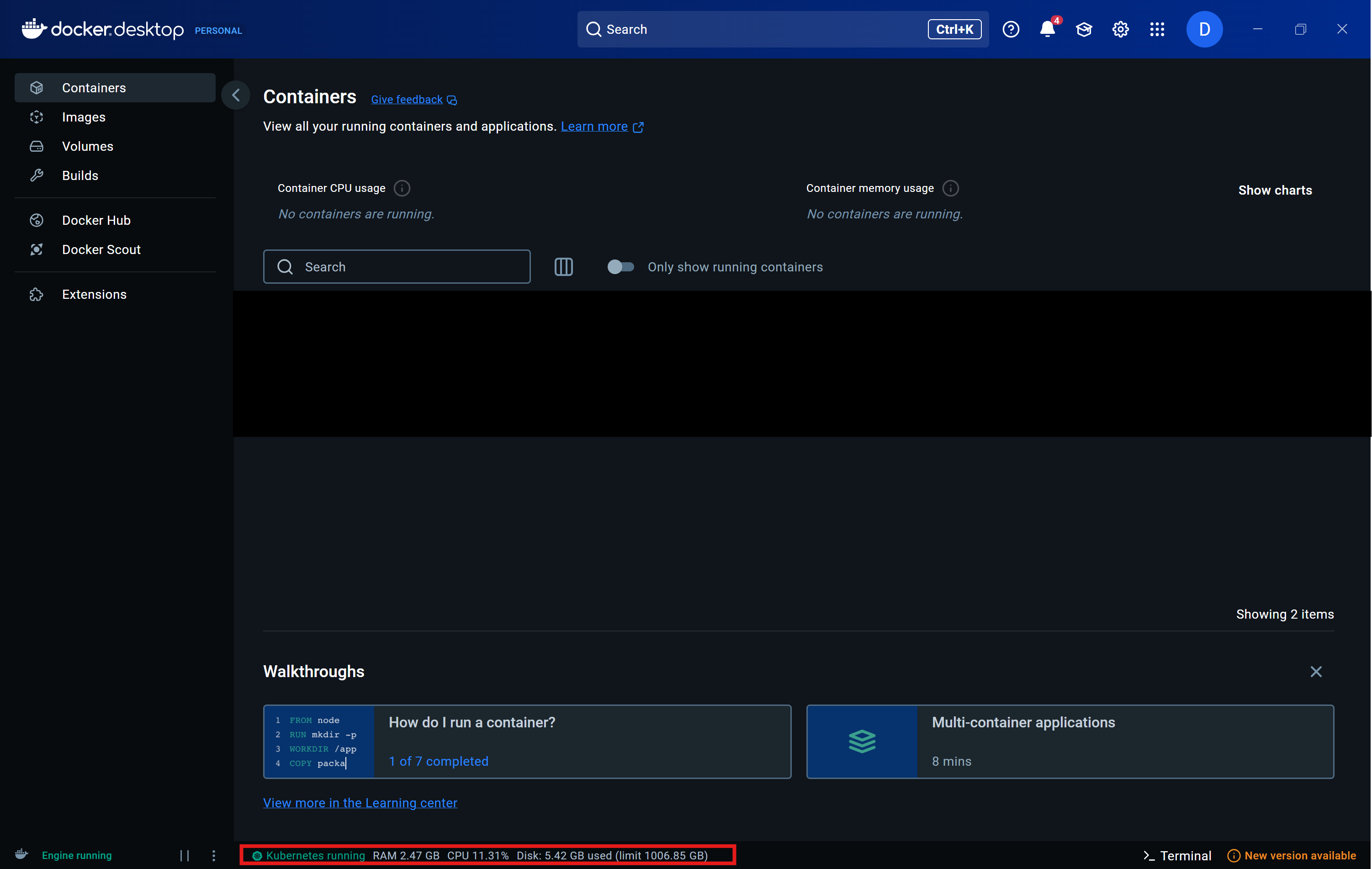Collapse the left sidebar with chevron
The image size is (1372, 869).
point(236,95)
